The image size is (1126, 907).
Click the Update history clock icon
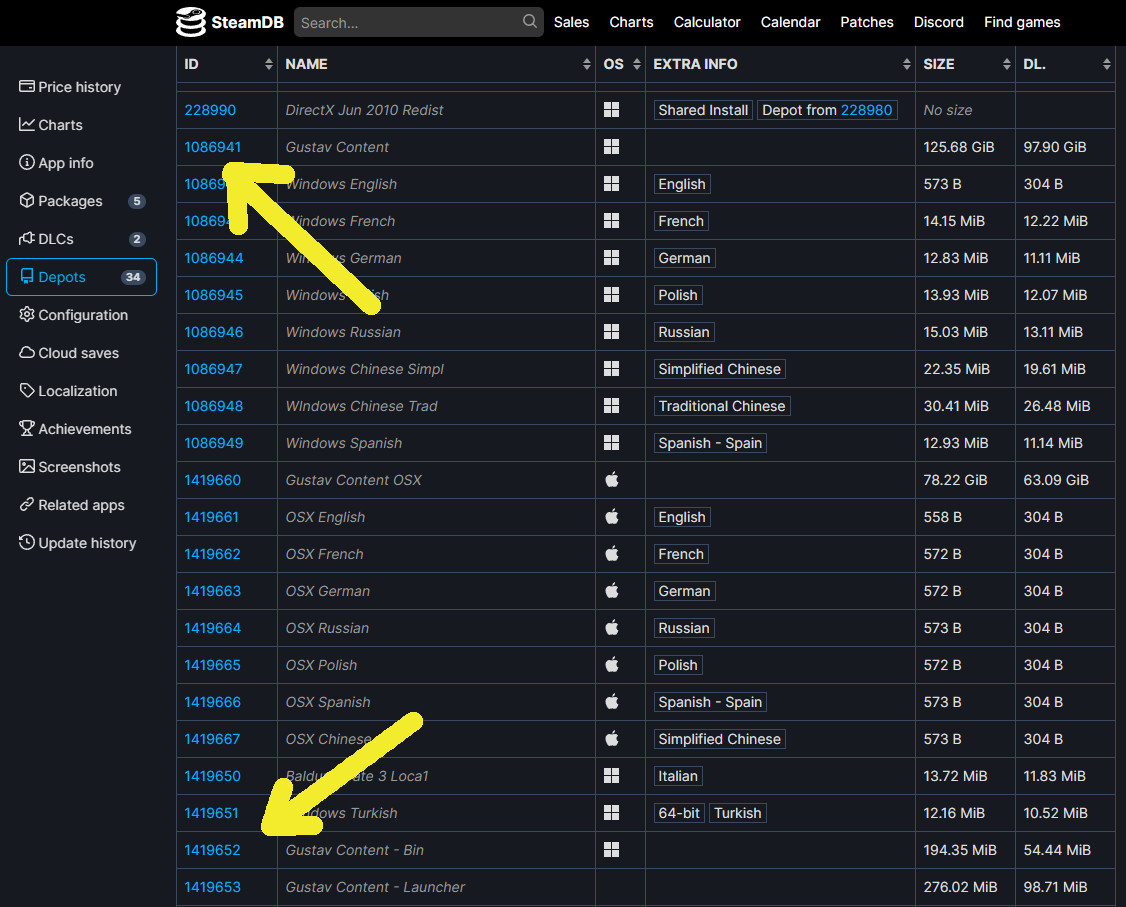(x=27, y=544)
